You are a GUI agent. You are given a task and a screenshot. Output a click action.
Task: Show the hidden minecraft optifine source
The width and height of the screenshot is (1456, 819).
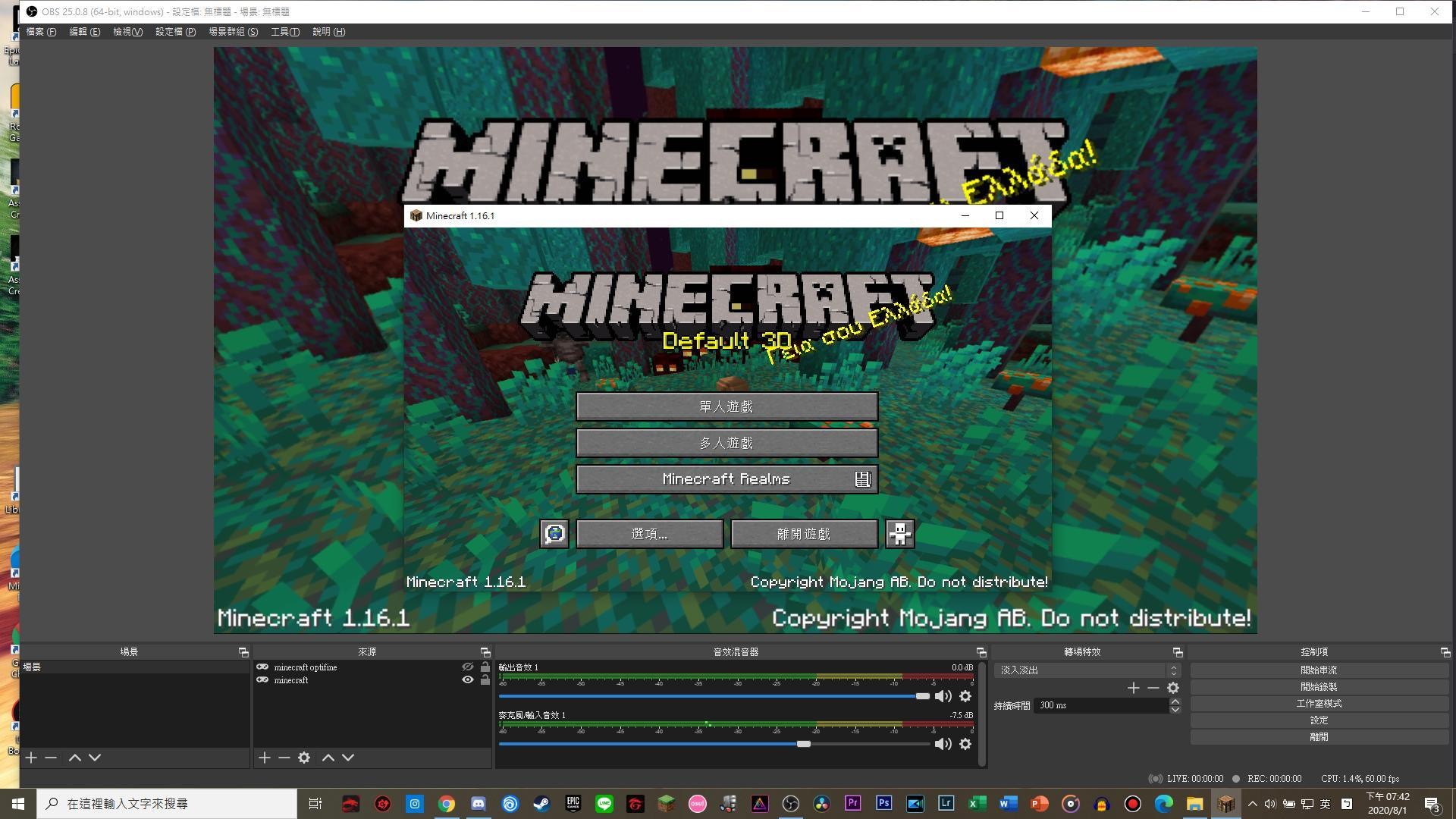coord(467,667)
